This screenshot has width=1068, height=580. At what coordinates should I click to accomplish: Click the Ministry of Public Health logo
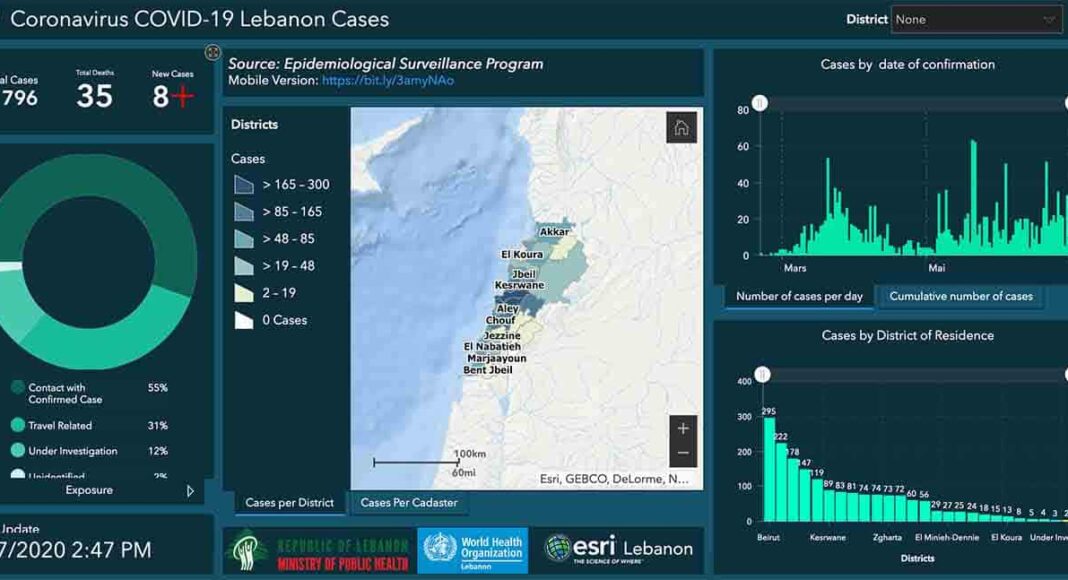tap(319, 551)
